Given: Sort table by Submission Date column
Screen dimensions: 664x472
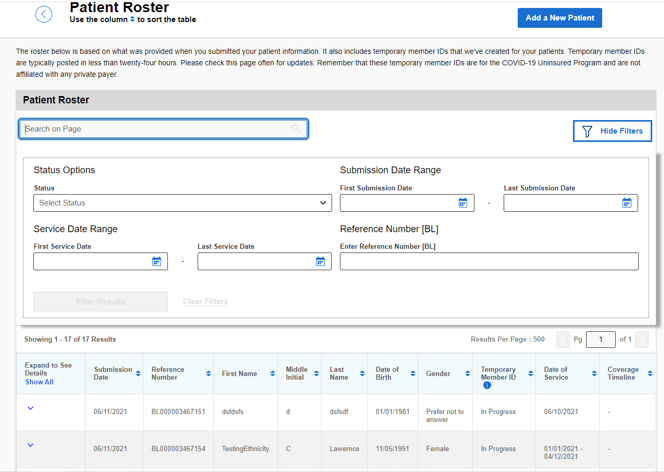Looking at the screenshot, I should click(x=138, y=374).
